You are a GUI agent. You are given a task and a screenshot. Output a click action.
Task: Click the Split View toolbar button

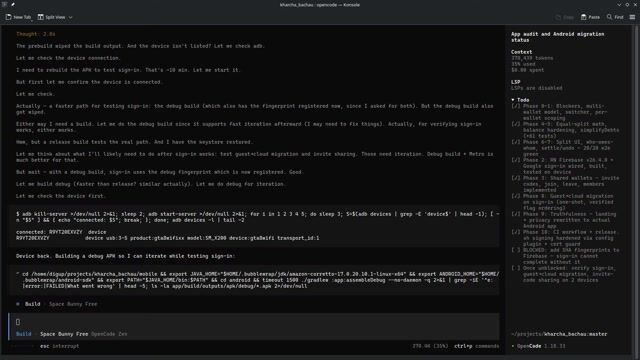[51, 17]
